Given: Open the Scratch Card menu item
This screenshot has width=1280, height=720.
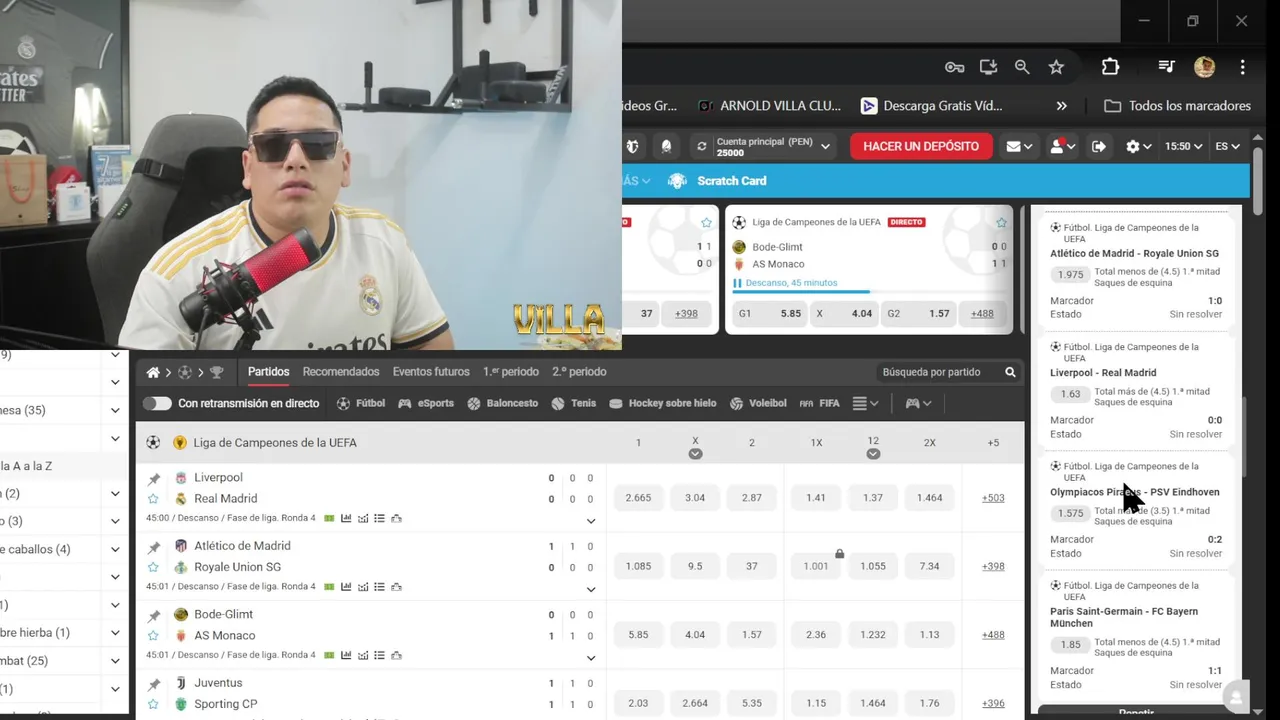Looking at the screenshot, I should click(x=731, y=181).
